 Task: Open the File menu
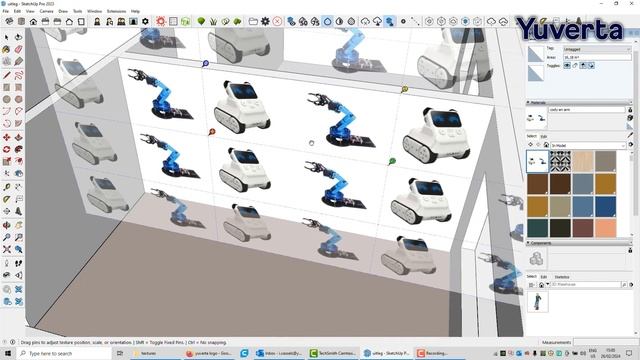click(6, 11)
